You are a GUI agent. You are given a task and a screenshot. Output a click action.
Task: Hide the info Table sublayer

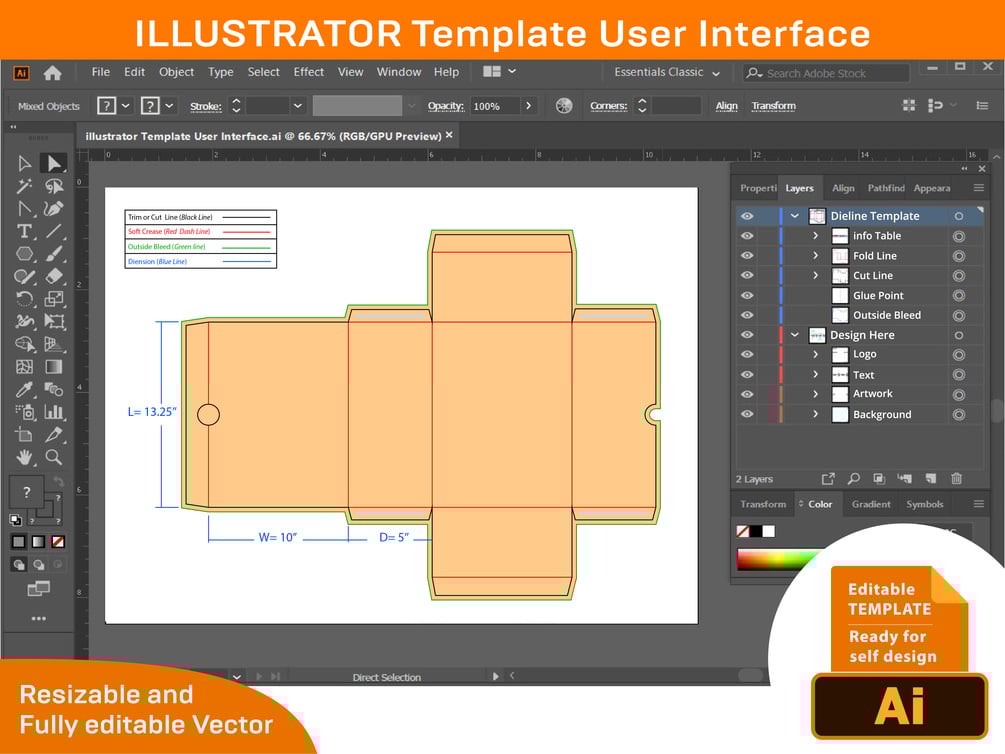click(x=747, y=236)
